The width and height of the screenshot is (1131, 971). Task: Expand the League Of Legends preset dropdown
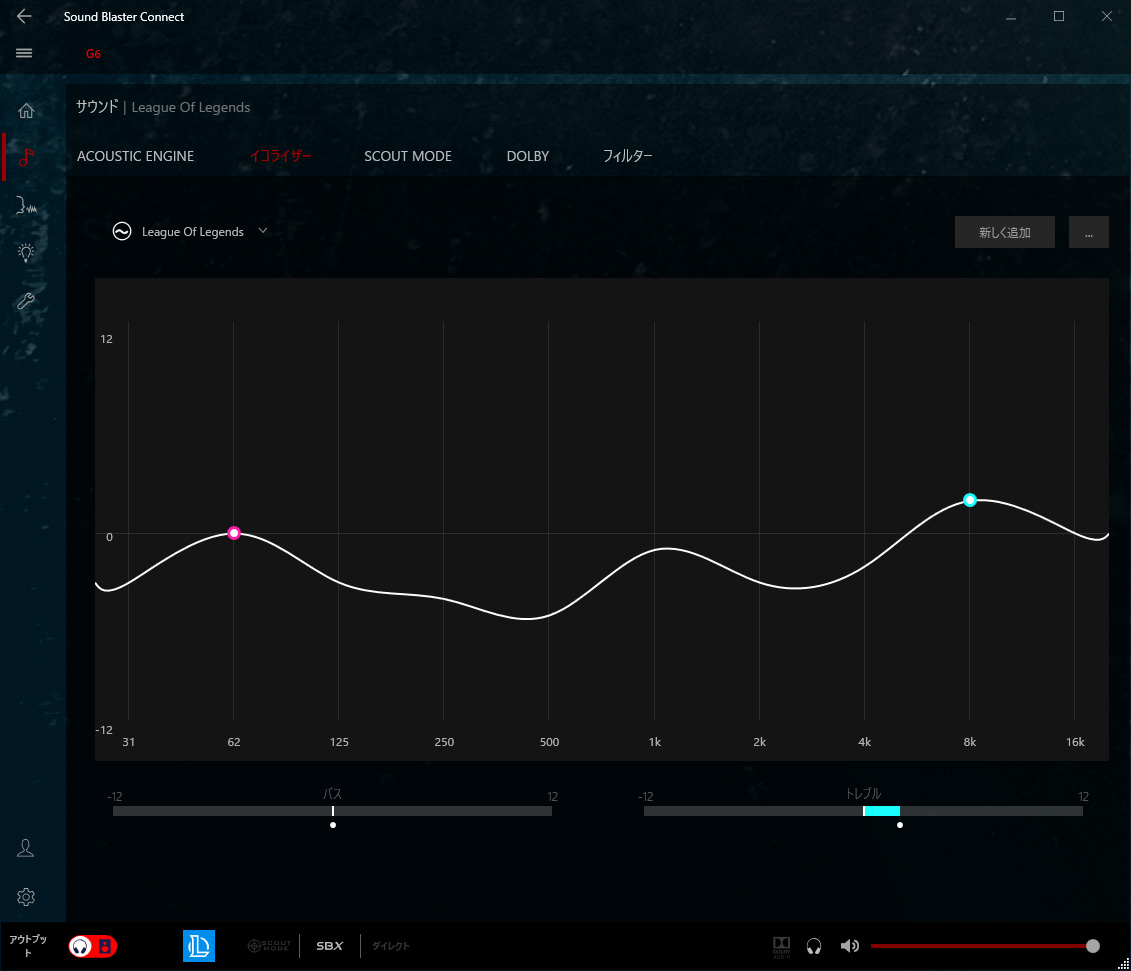coord(263,231)
